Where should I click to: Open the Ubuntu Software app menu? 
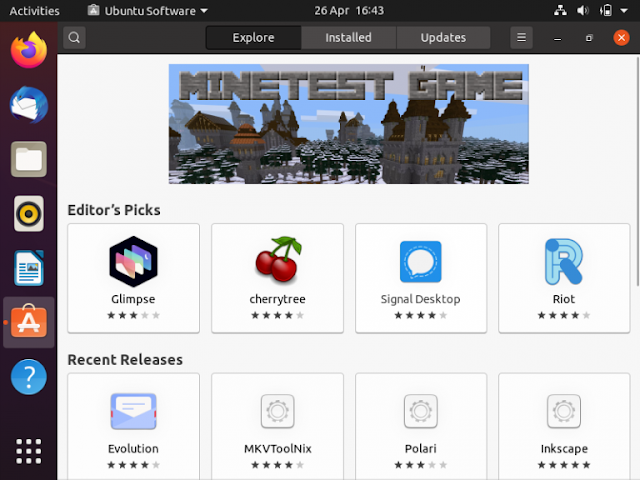(148, 11)
